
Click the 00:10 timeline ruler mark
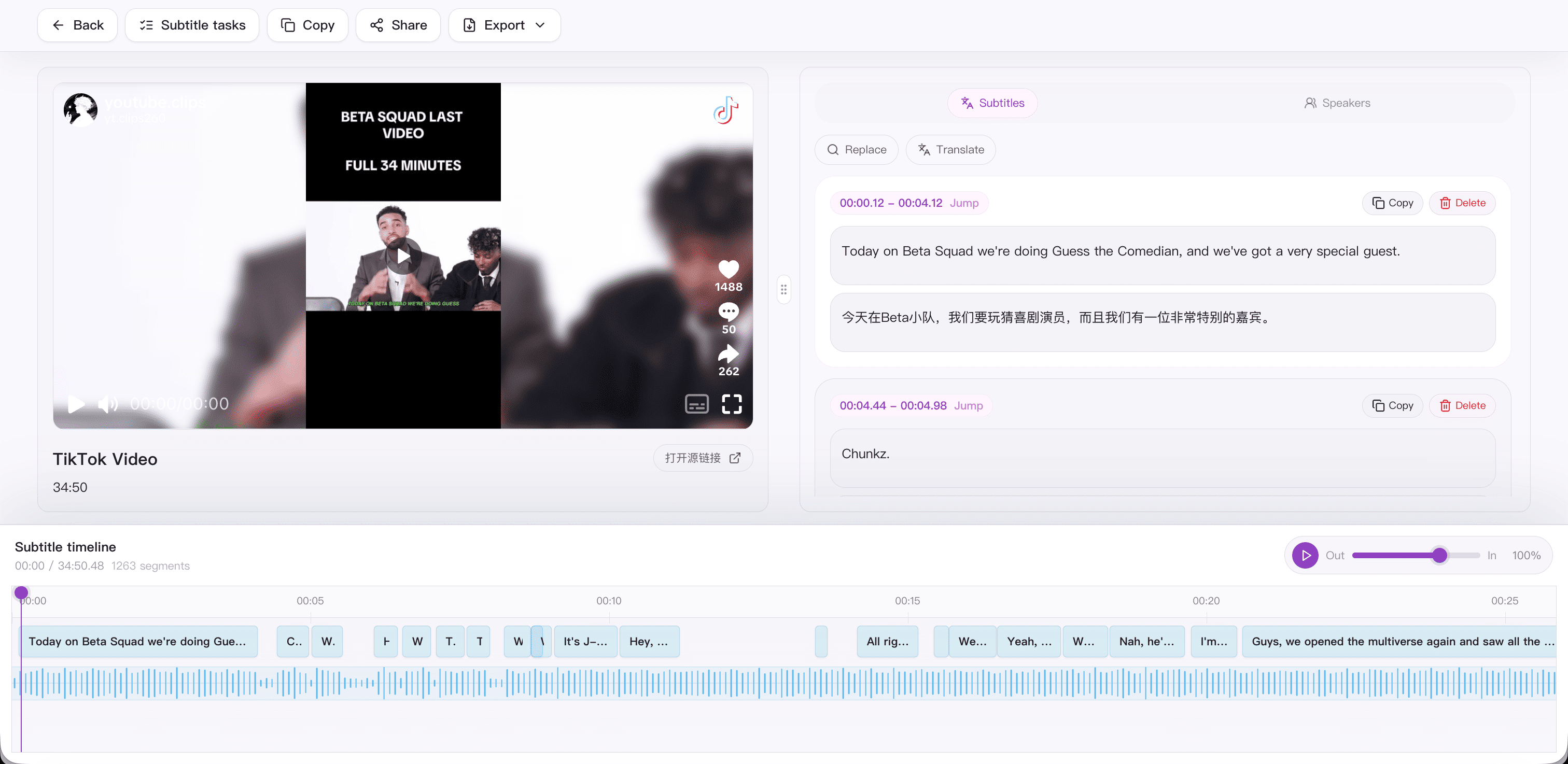click(x=609, y=601)
